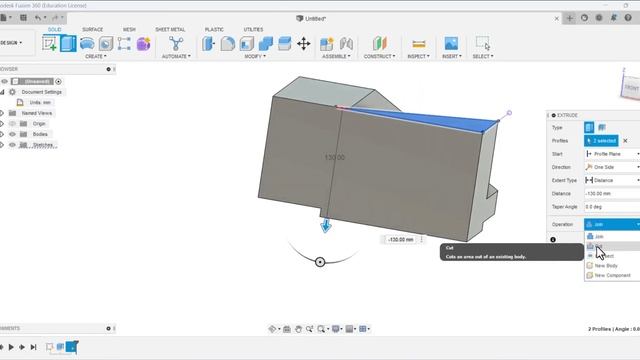Choose the Thin Extrude type button
Image resolution: width=640 pixels, height=360 pixels.
(602, 127)
